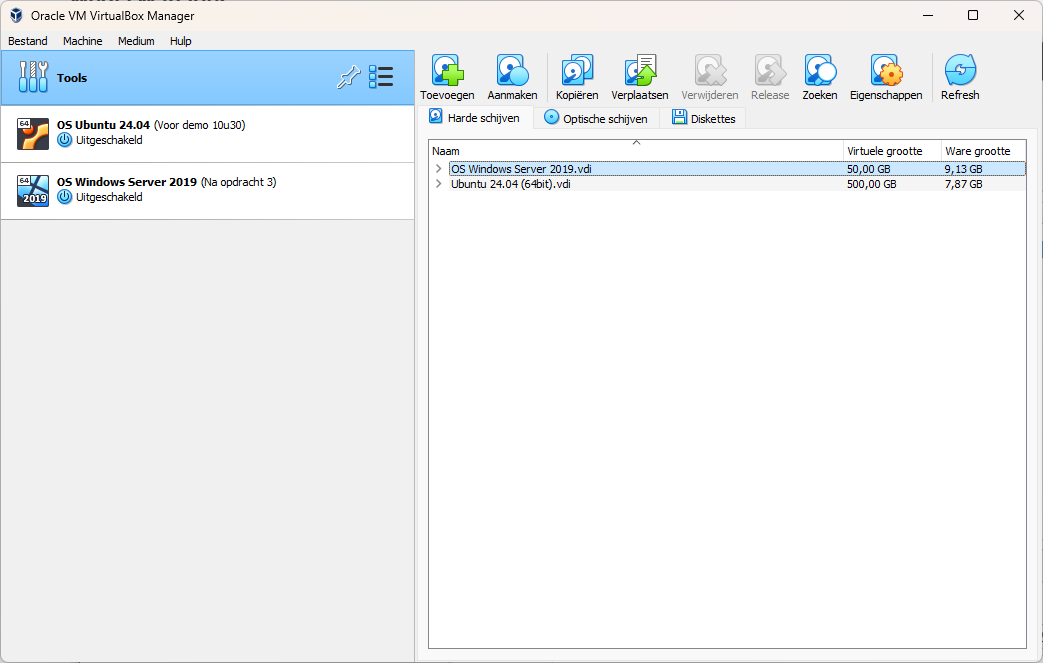
Task: Open Eigenschappen with the gear disk icon
Action: click(x=886, y=71)
